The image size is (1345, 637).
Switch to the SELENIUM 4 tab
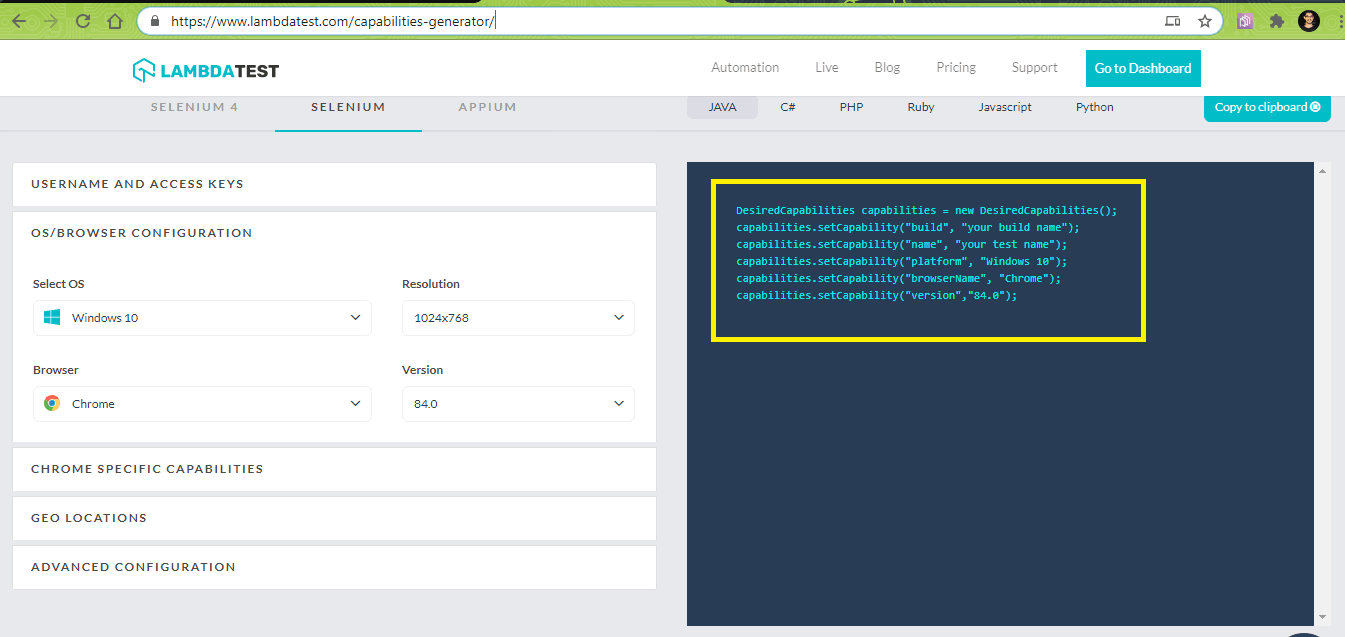coord(193,106)
